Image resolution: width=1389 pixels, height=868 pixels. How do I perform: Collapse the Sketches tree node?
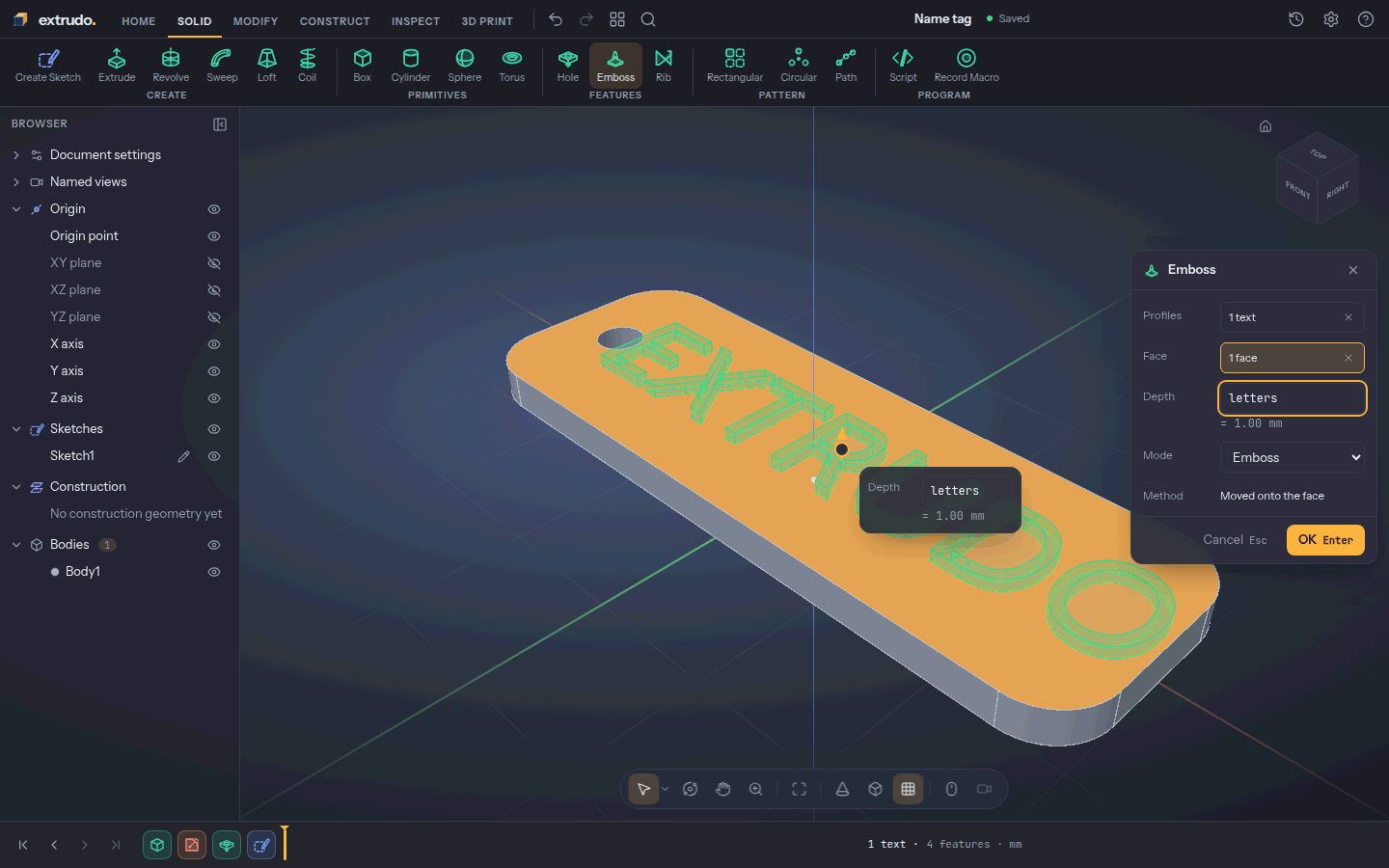(16, 429)
